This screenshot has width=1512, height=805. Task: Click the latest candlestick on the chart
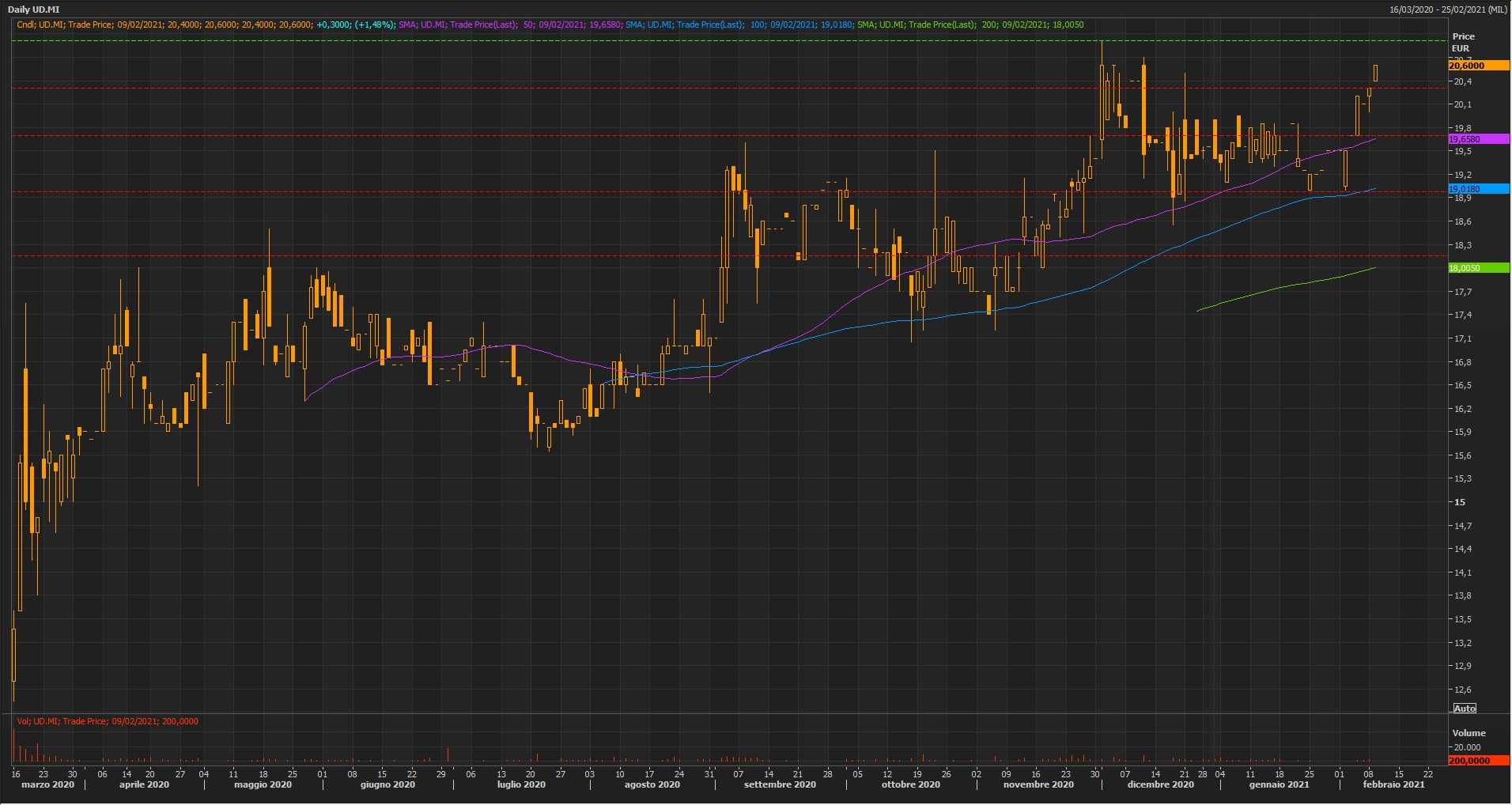[x=1376, y=73]
